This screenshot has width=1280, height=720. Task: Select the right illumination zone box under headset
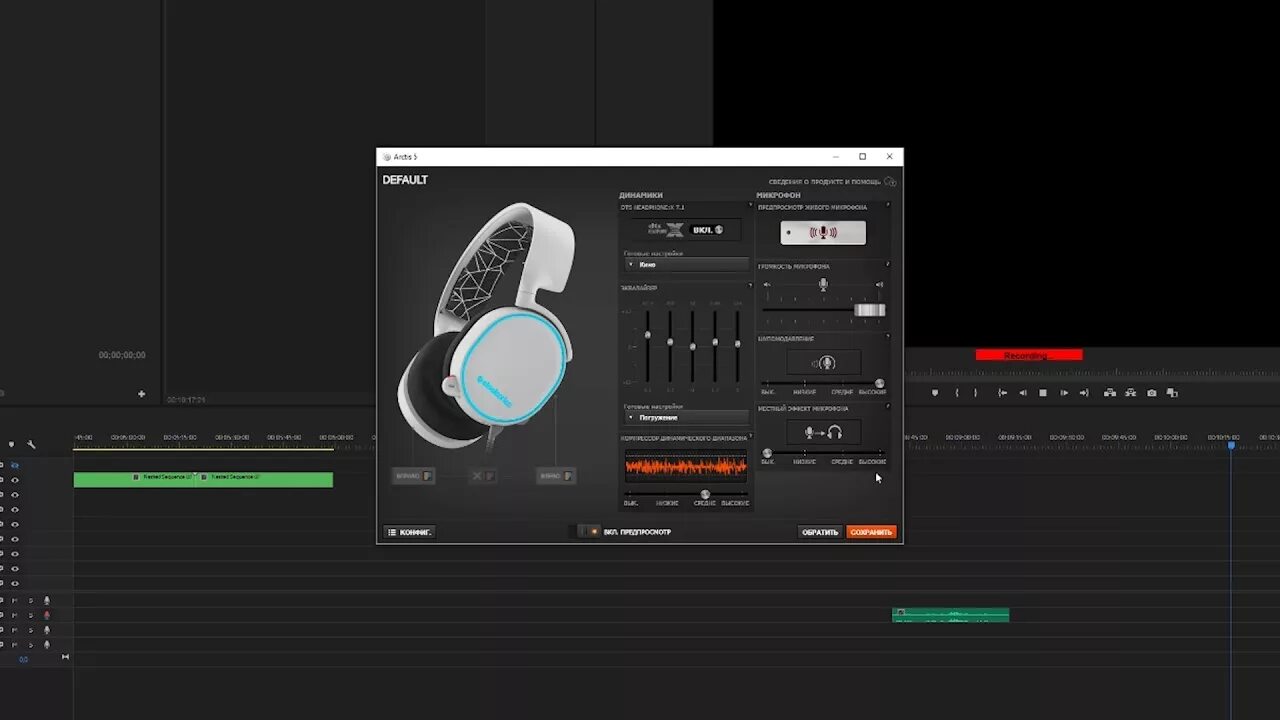(x=555, y=476)
